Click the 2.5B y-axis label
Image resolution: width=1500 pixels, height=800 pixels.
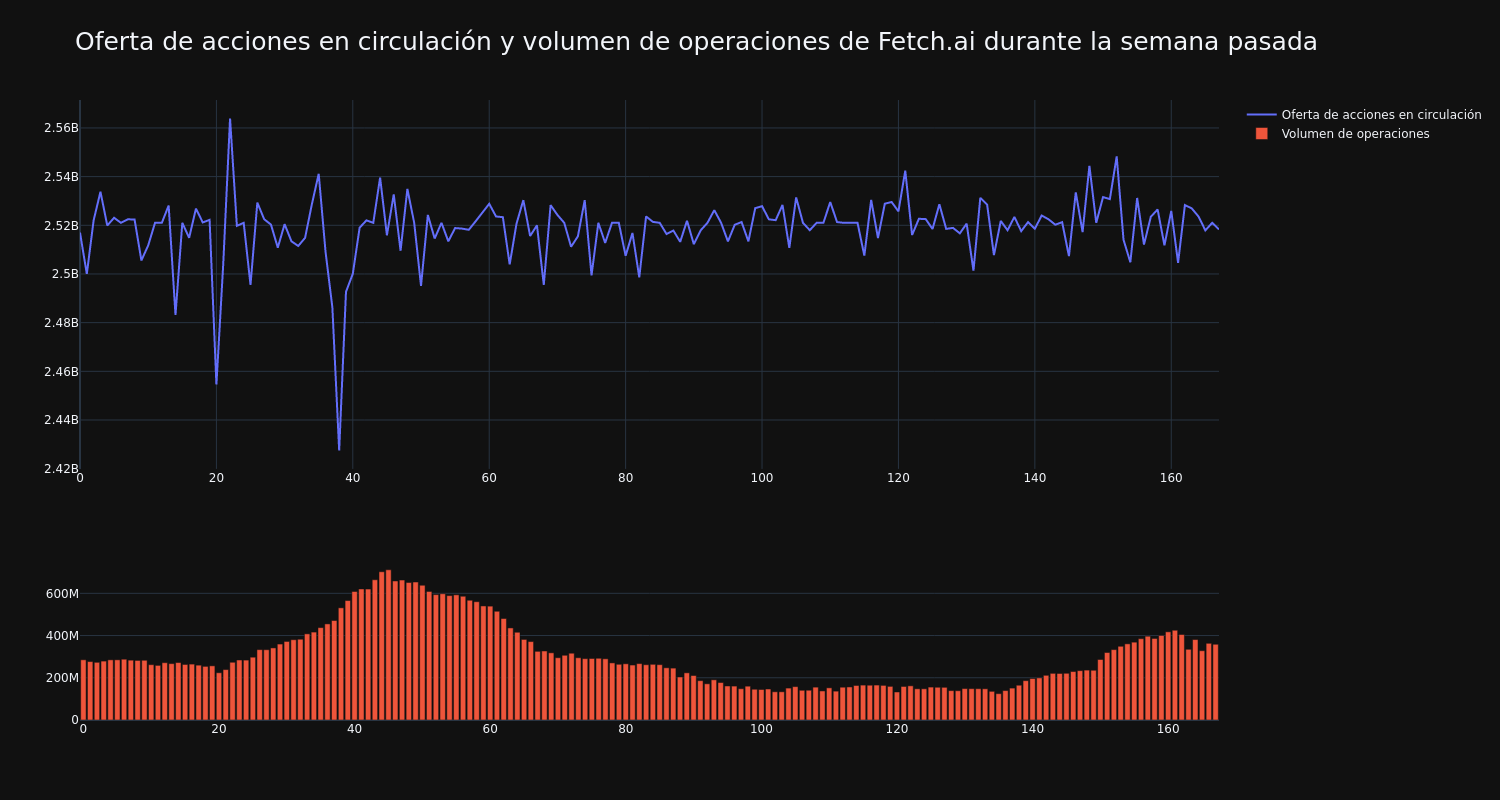pyautogui.click(x=65, y=274)
